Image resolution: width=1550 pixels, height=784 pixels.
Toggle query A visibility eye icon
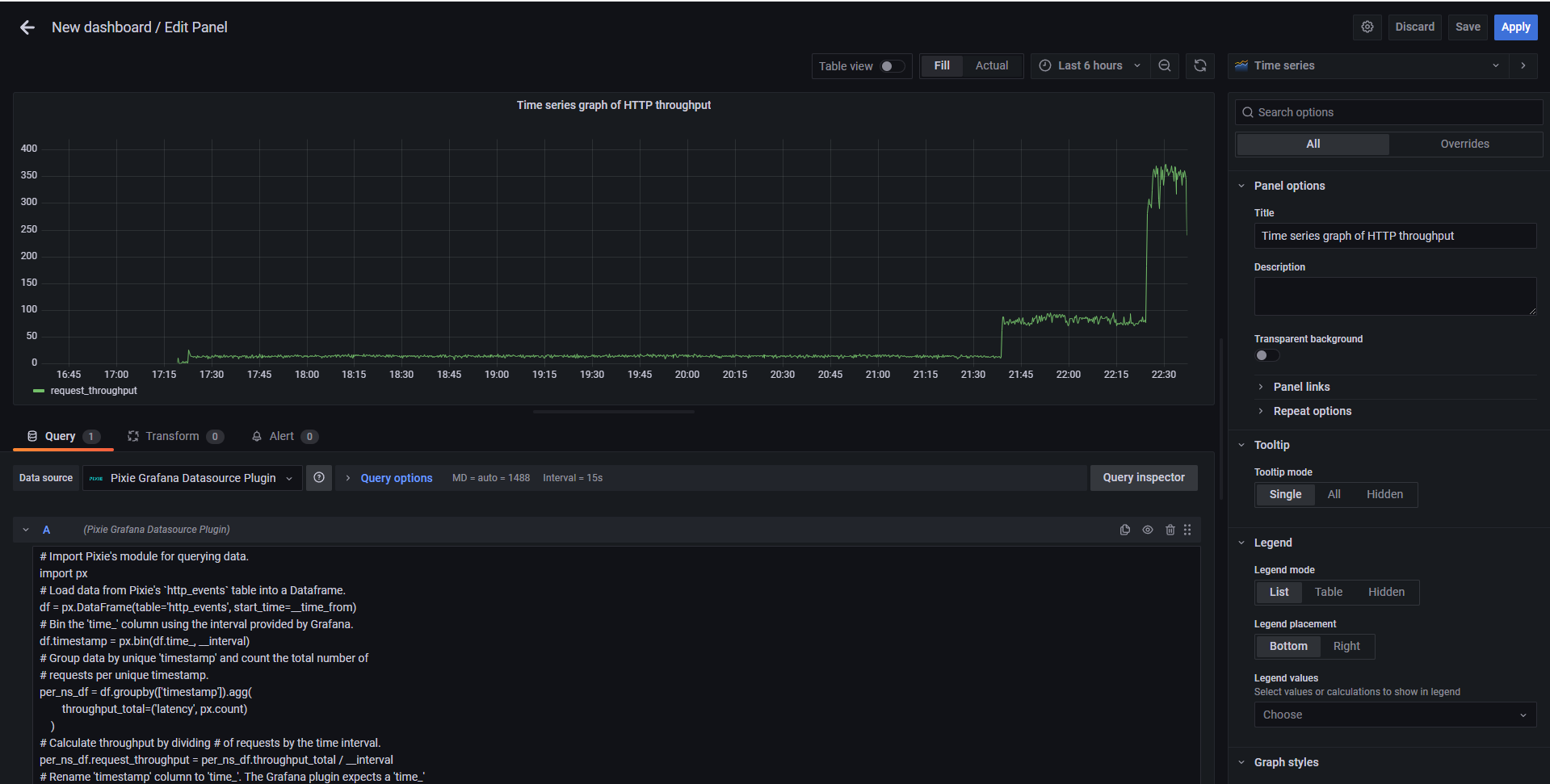point(1147,530)
